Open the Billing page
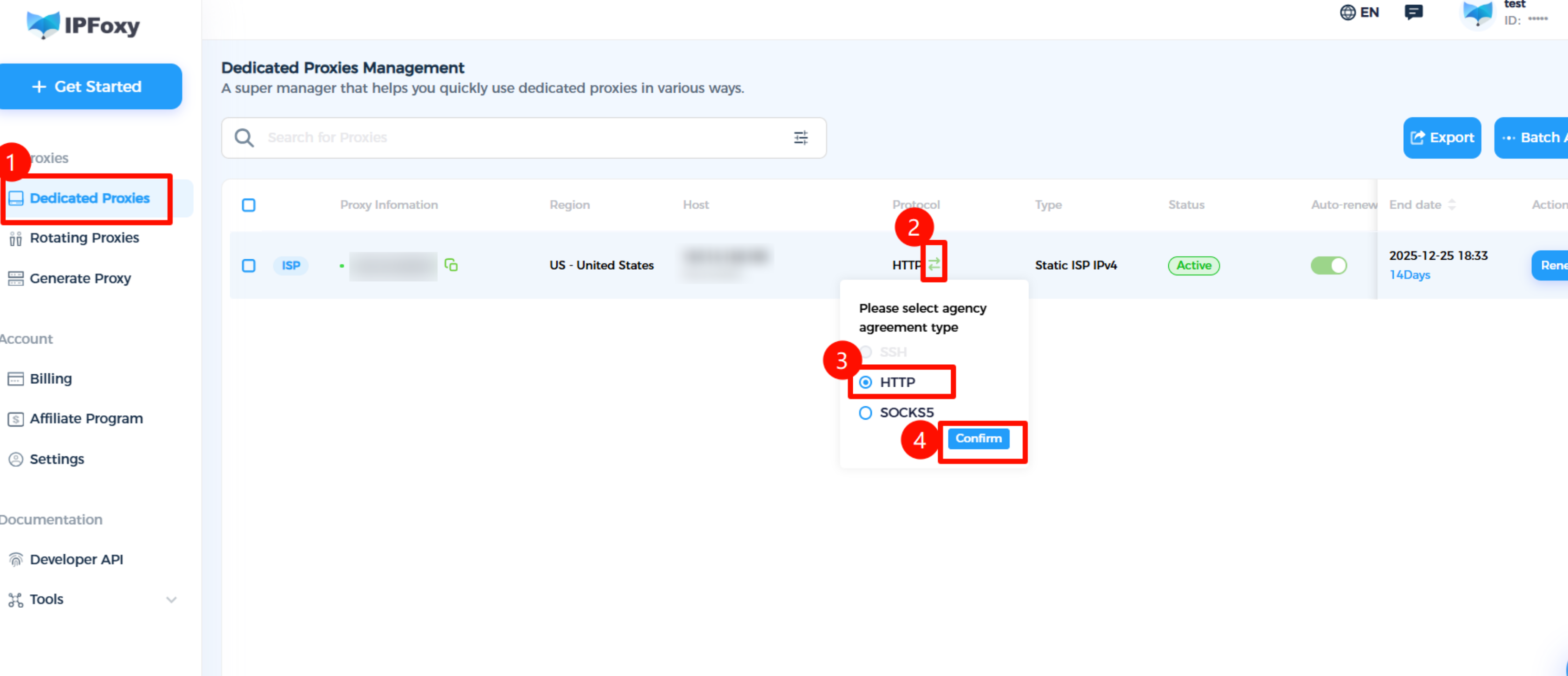 click(51, 379)
